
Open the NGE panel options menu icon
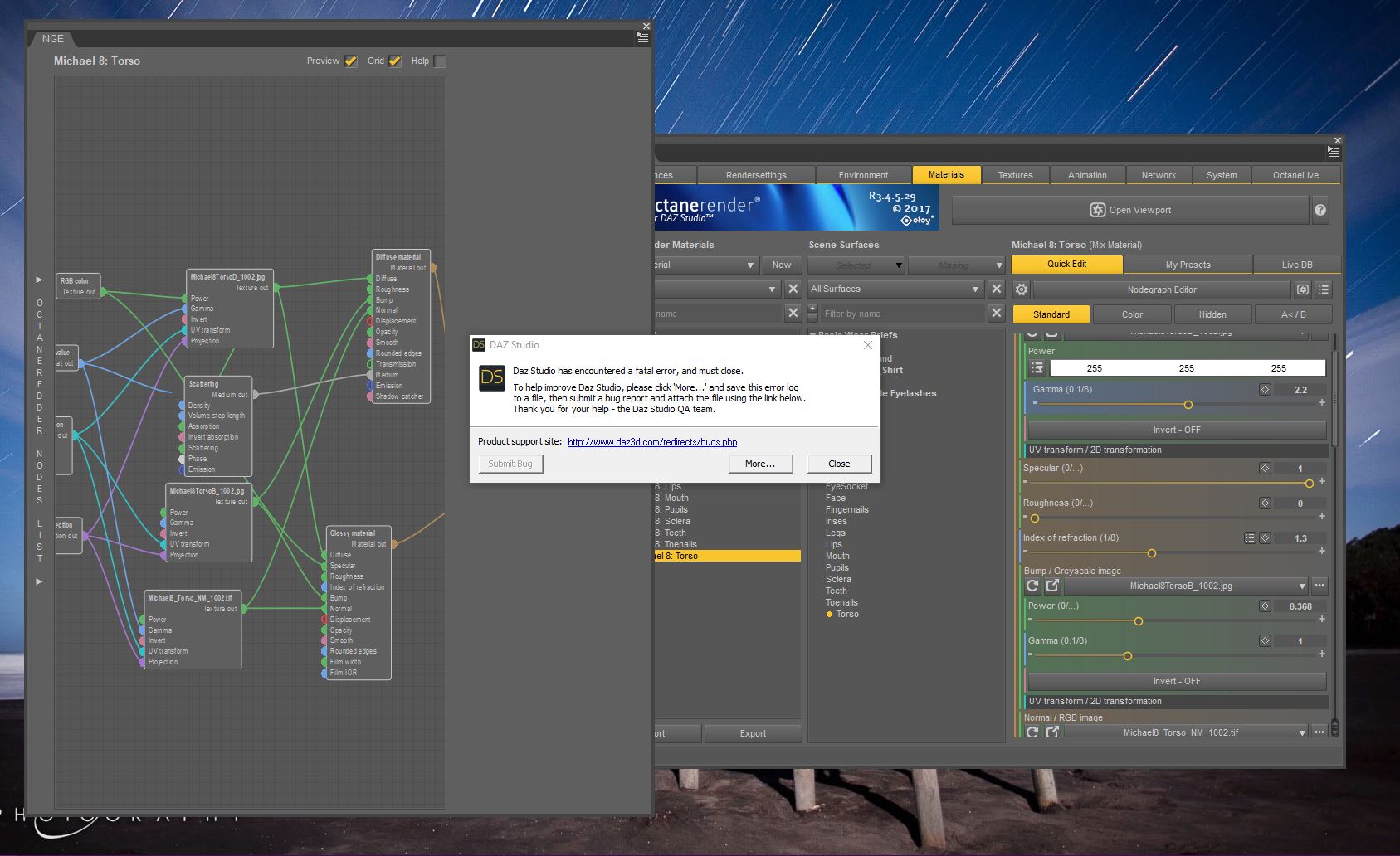coord(642,37)
